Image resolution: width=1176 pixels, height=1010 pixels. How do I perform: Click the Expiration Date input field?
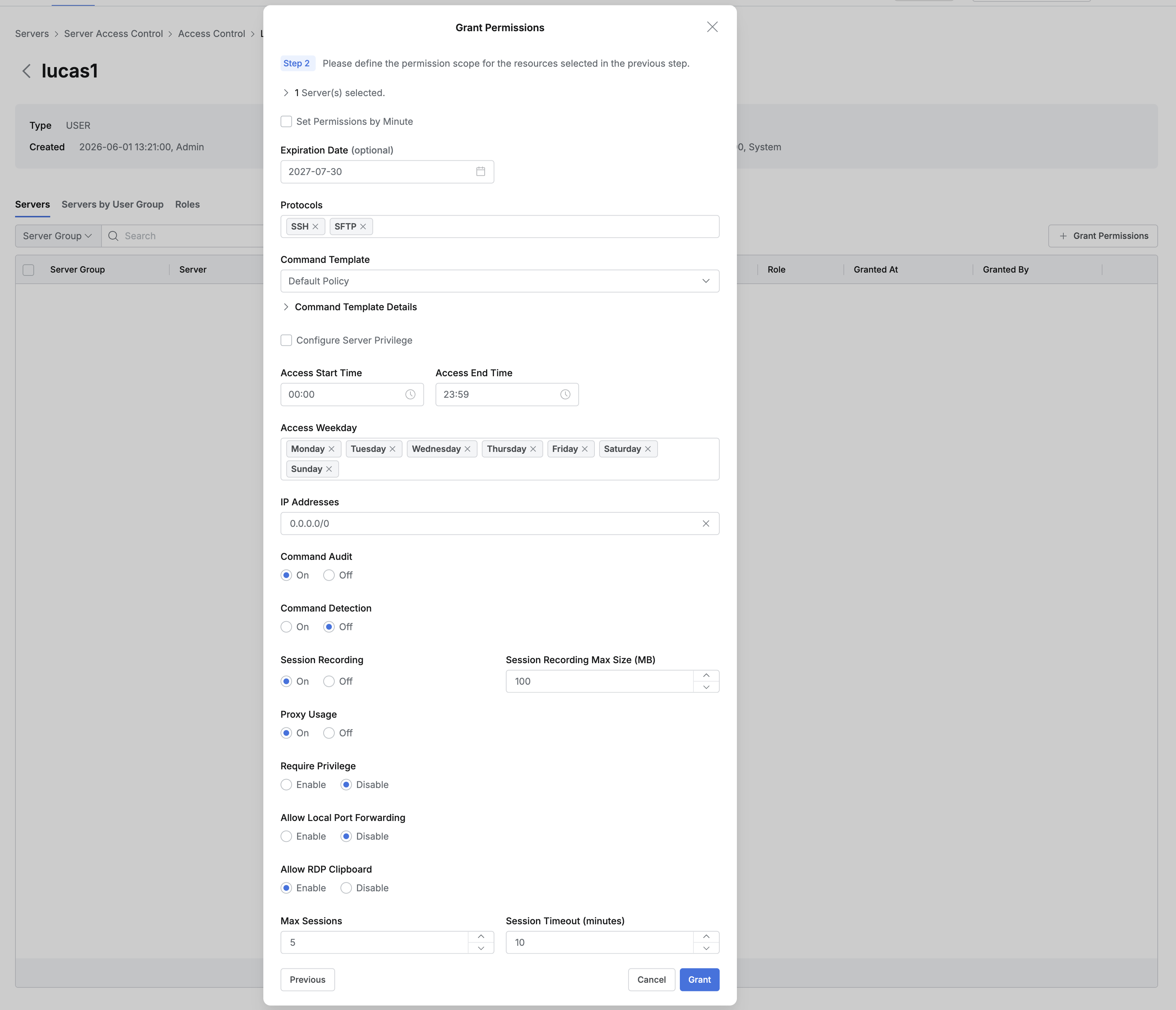[x=387, y=171]
